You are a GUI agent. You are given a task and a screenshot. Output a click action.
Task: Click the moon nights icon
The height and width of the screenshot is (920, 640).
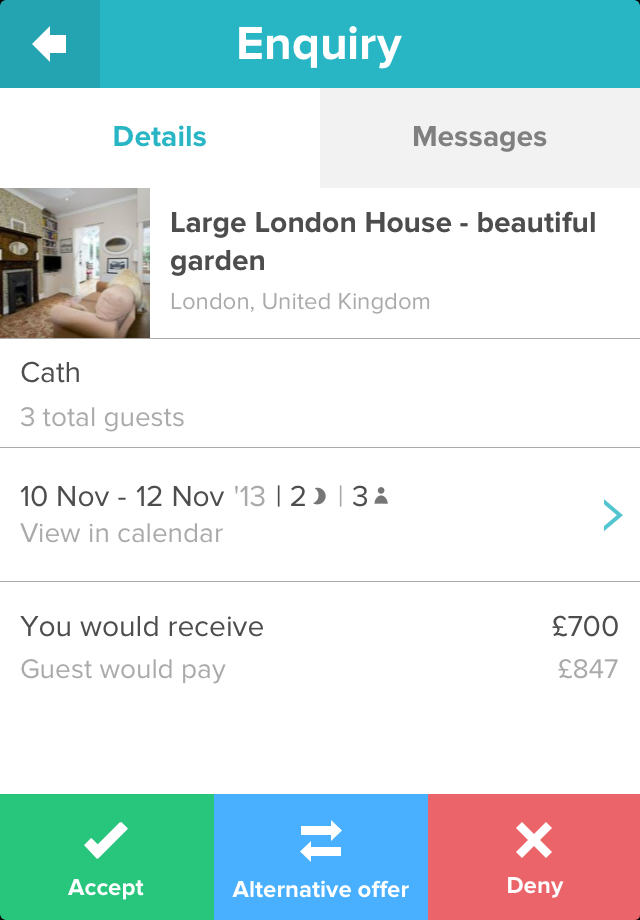[x=319, y=497]
